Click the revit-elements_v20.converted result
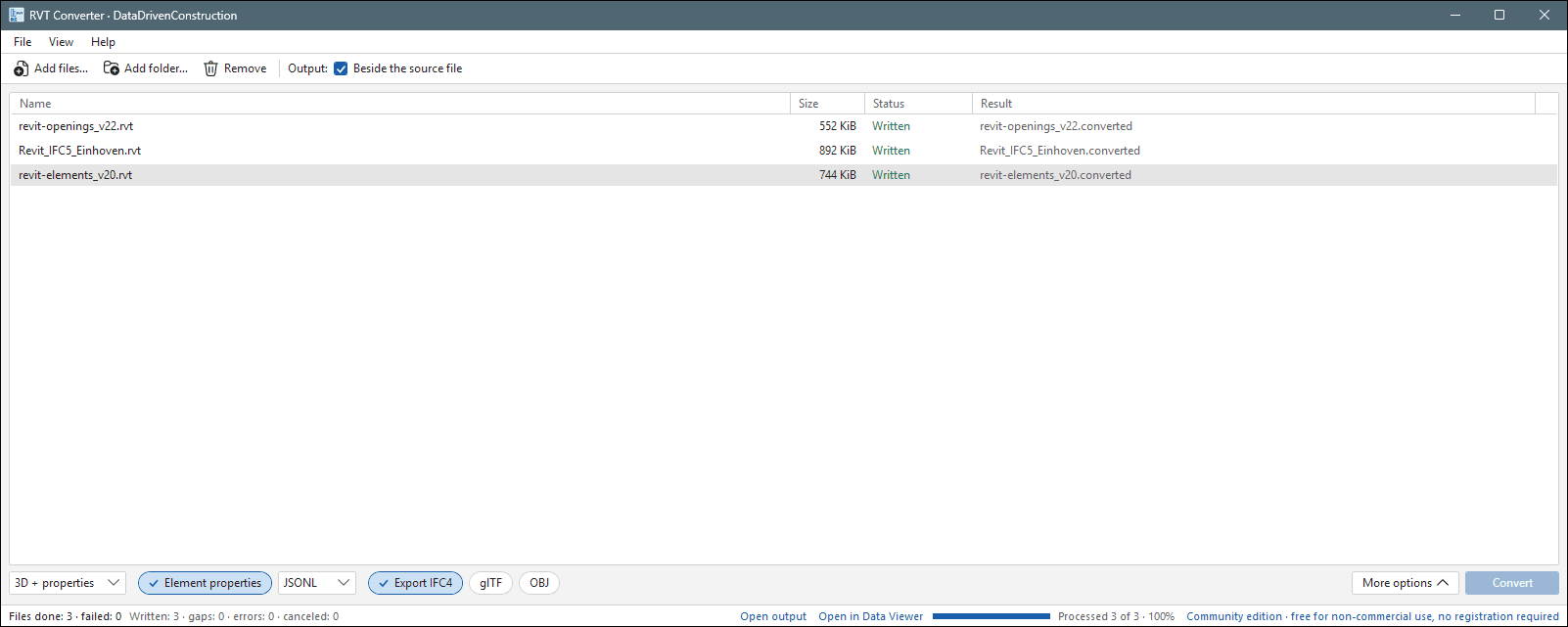This screenshot has width=1568, height=627. tap(1055, 175)
